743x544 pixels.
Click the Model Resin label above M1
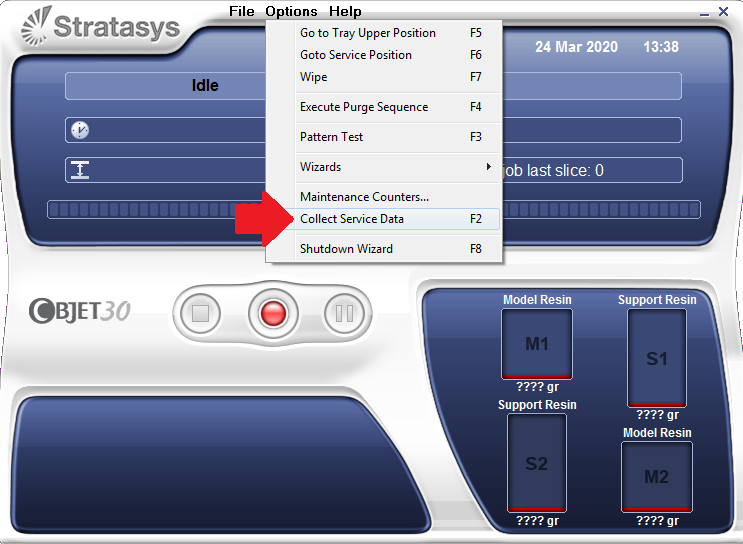pyautogui.click(x=537, y=300)
